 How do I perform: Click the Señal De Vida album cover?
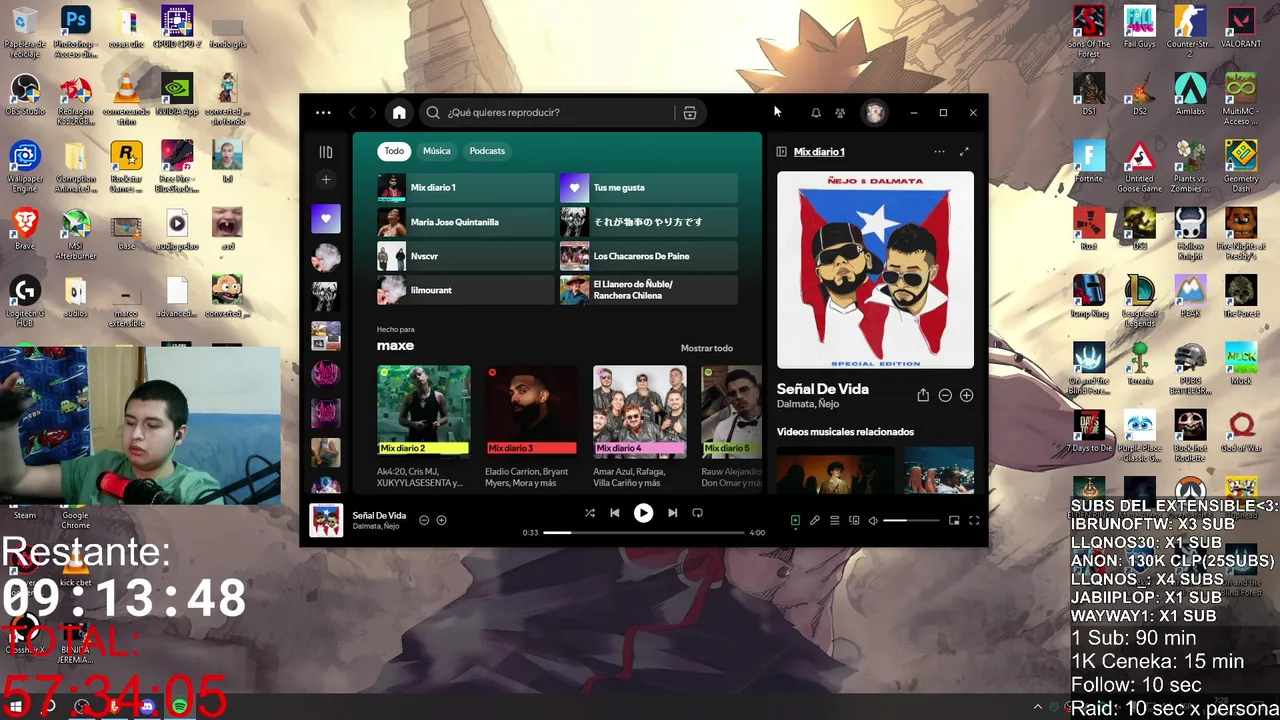pos(875,270)
